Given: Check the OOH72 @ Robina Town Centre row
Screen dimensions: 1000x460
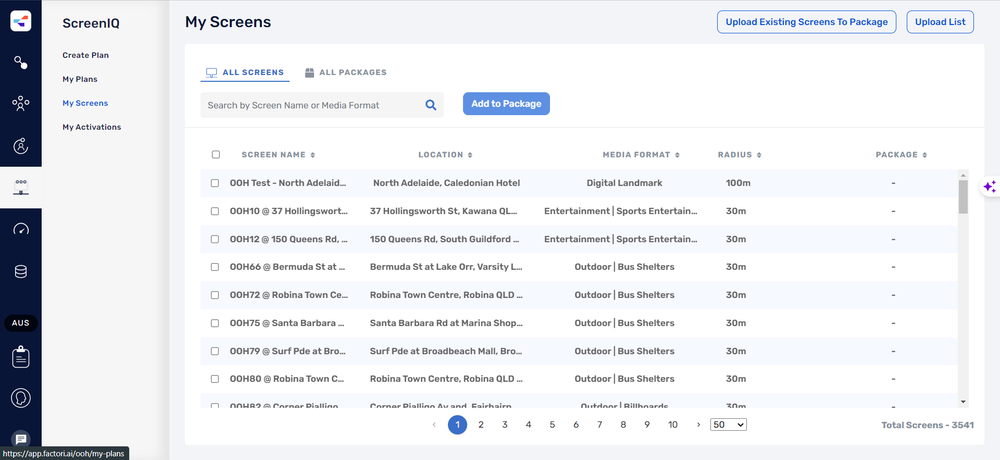Looking at the screenshot, I should point(215,295).
